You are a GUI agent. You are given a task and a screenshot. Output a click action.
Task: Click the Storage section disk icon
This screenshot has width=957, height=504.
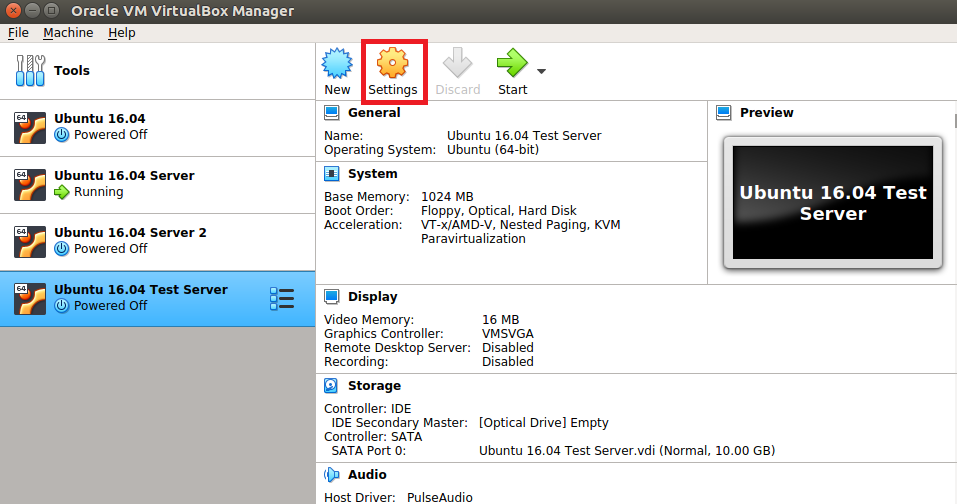(x=331, y=386)
